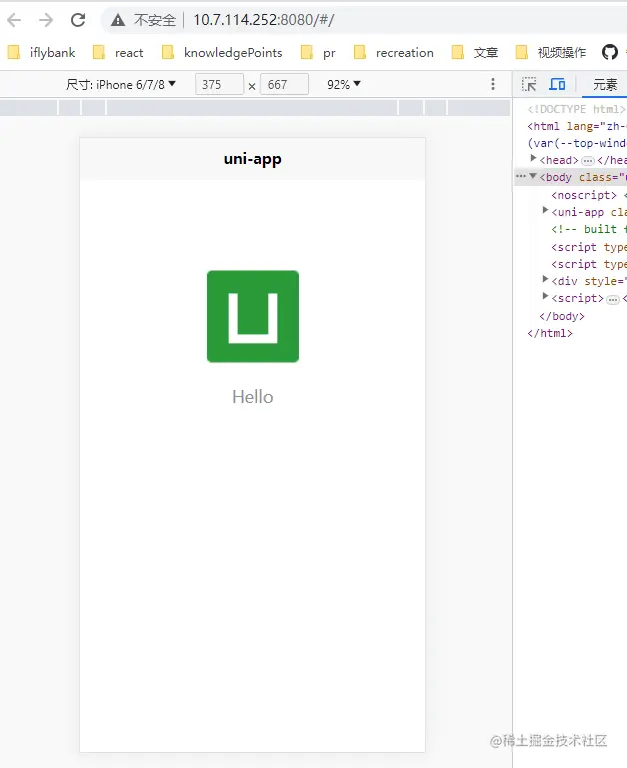Click the viewport height field 667
The width and height of the screenshot is (627, 768).
pos(284,84)
